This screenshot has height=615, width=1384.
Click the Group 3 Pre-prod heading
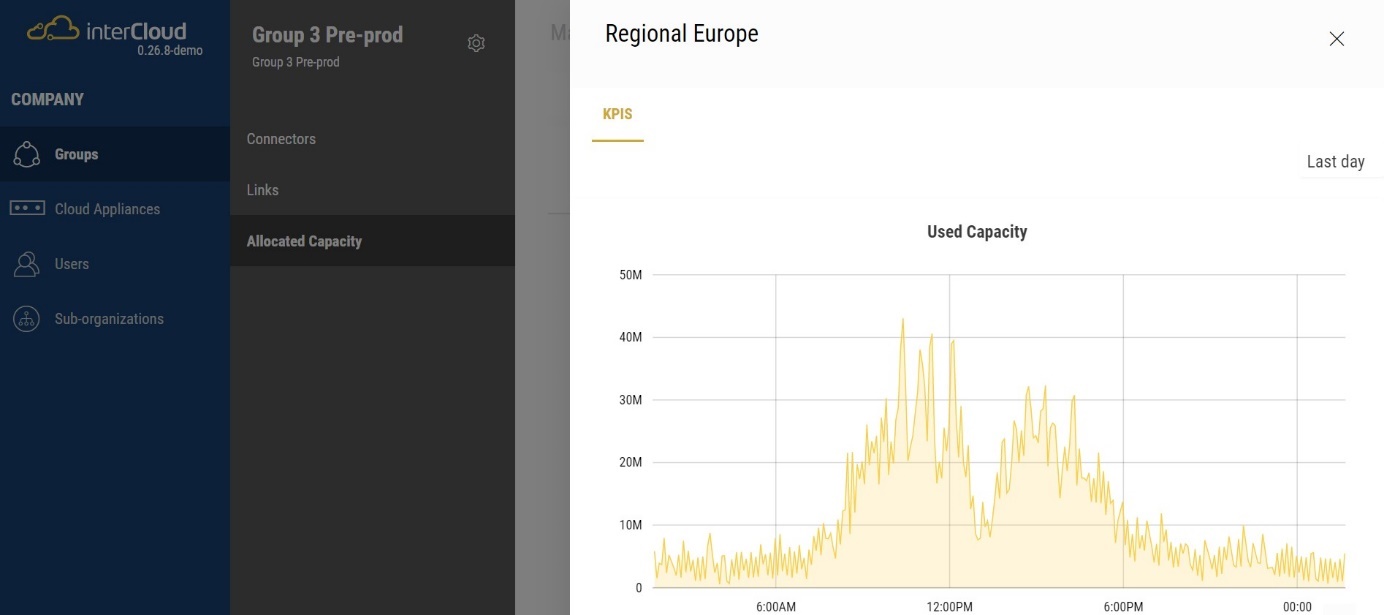[x=327, y=35]
